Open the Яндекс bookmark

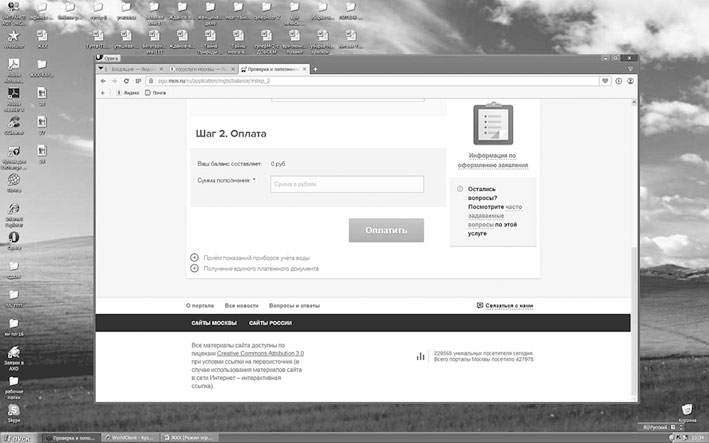(128, 93)
